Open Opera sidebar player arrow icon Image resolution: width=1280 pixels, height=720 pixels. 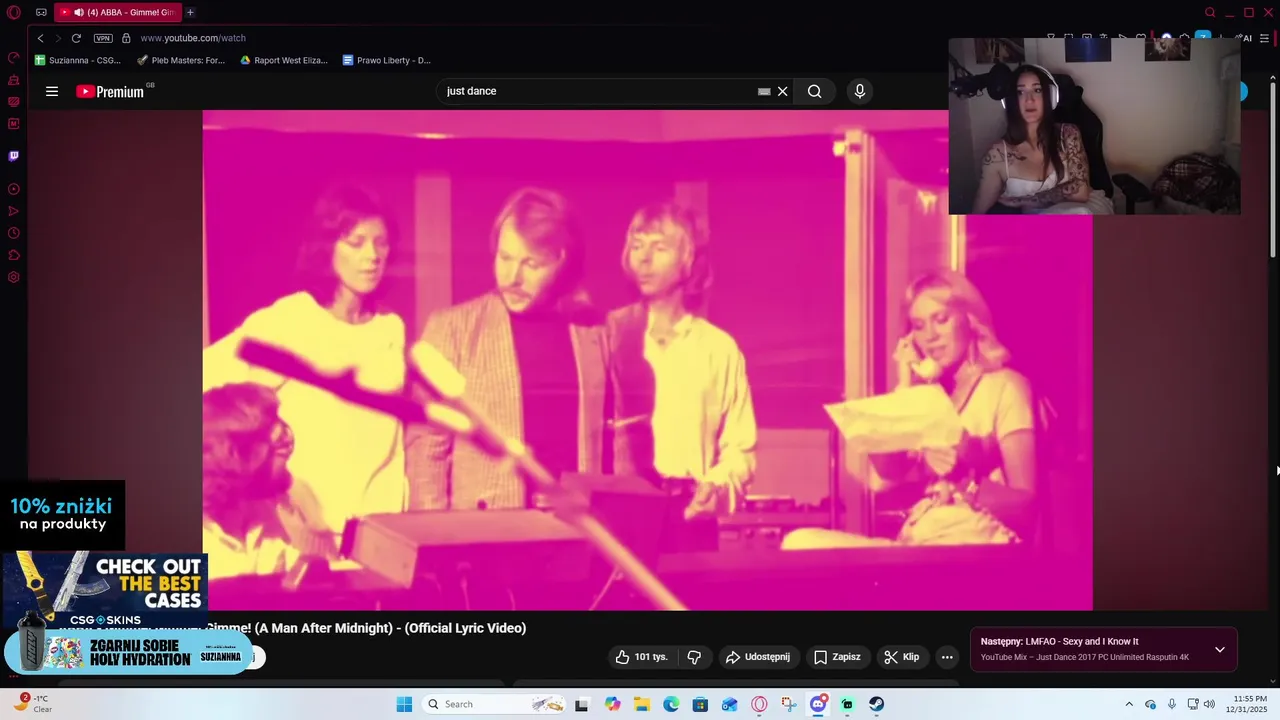point(14,211)
